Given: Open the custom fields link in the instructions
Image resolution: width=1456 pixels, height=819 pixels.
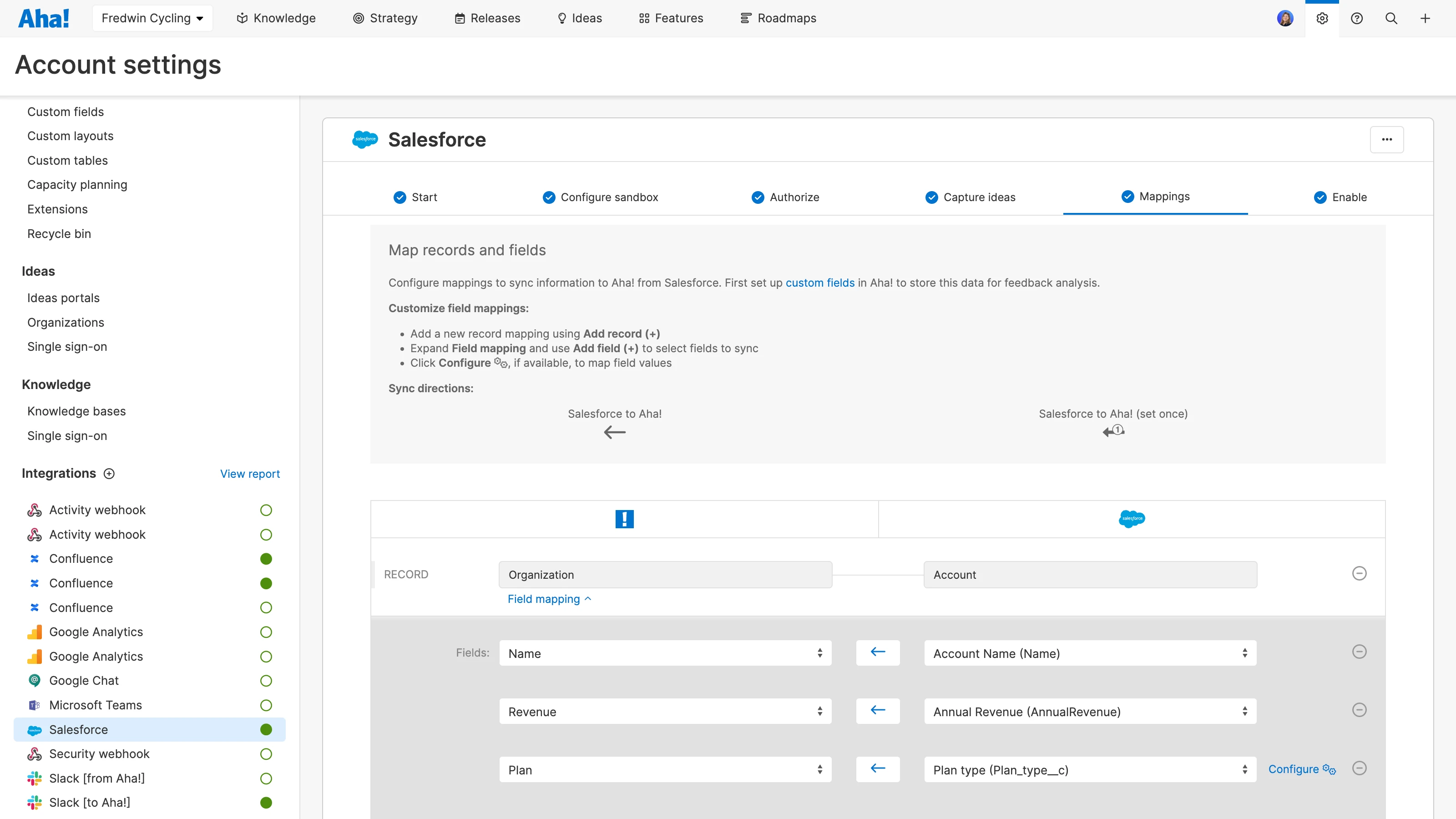Looking at the screenshot, I should tap(820, 283).
